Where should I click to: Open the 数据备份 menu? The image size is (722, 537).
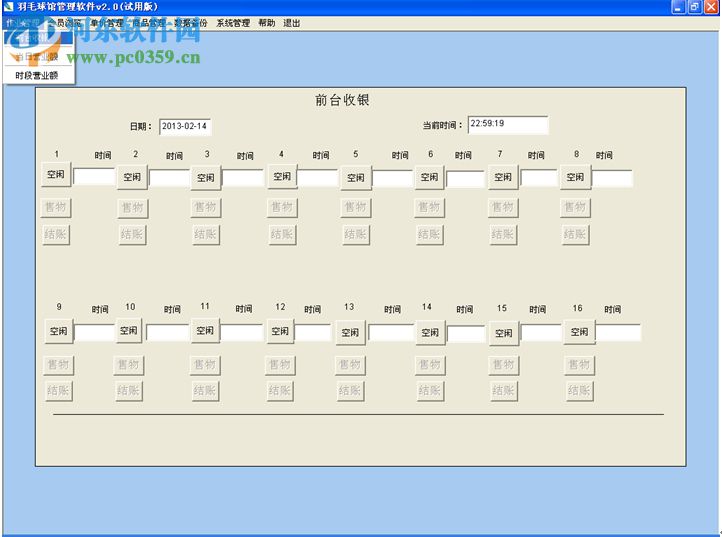pyautogui.click(x=191, y=23)
